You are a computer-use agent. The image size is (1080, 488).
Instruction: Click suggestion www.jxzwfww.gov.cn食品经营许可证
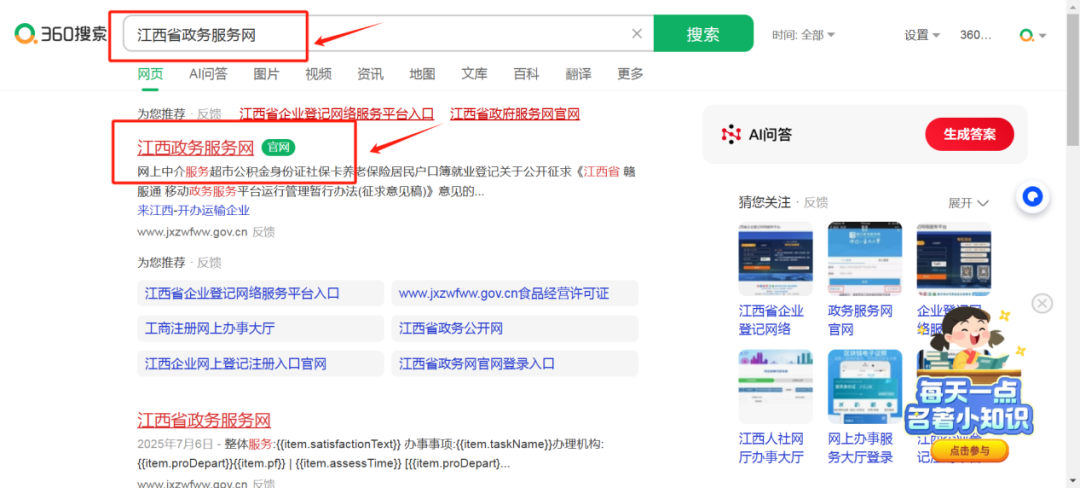[x=515, y=293]
